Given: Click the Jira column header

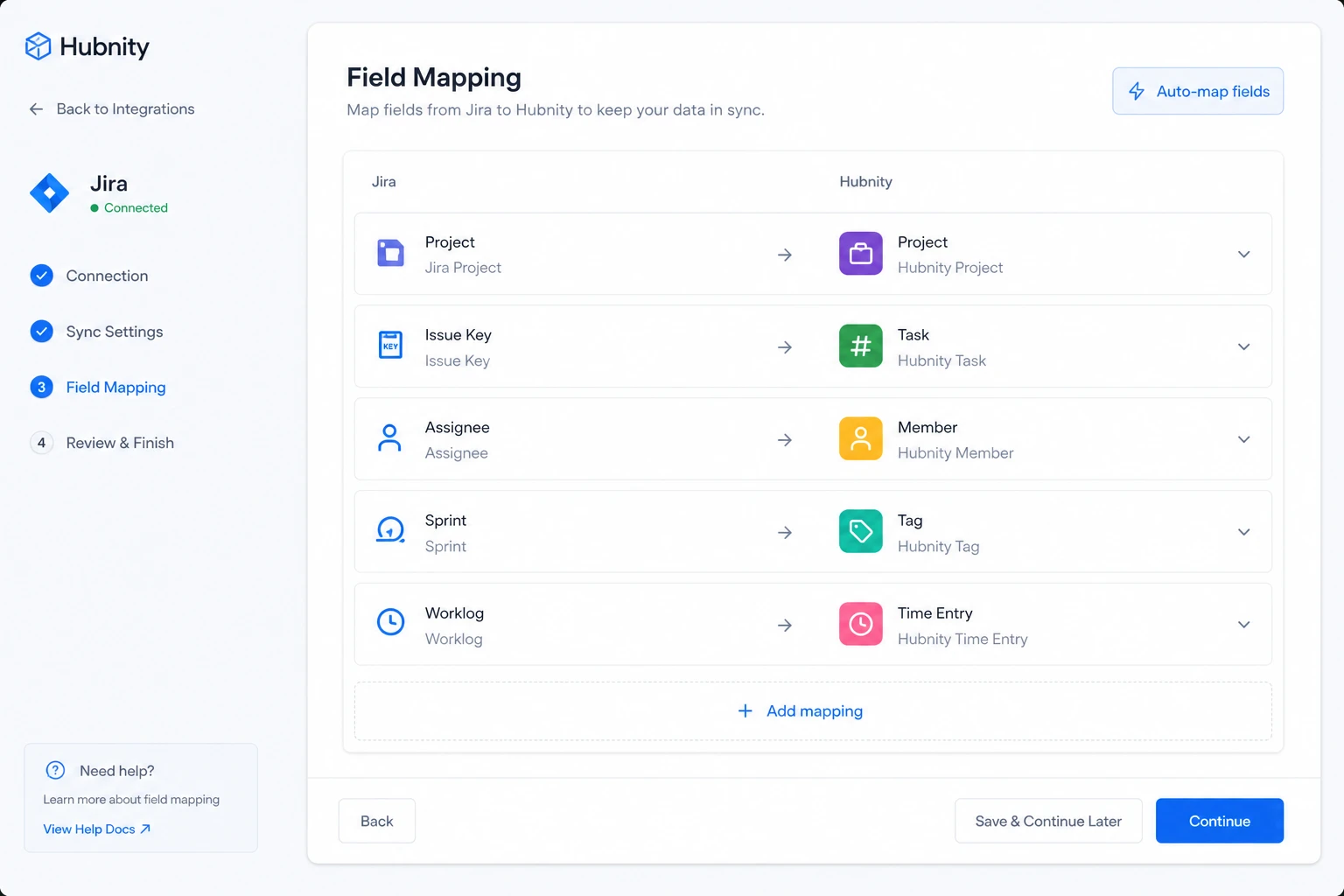Looking at the screenshot, I should [x=384, y=182].
